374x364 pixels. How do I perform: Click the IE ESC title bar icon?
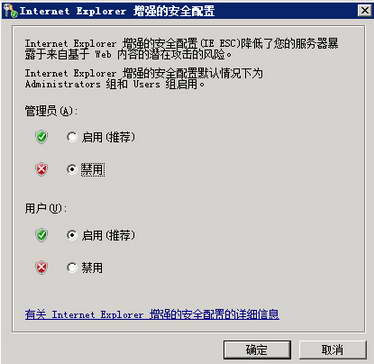(10, 12)
